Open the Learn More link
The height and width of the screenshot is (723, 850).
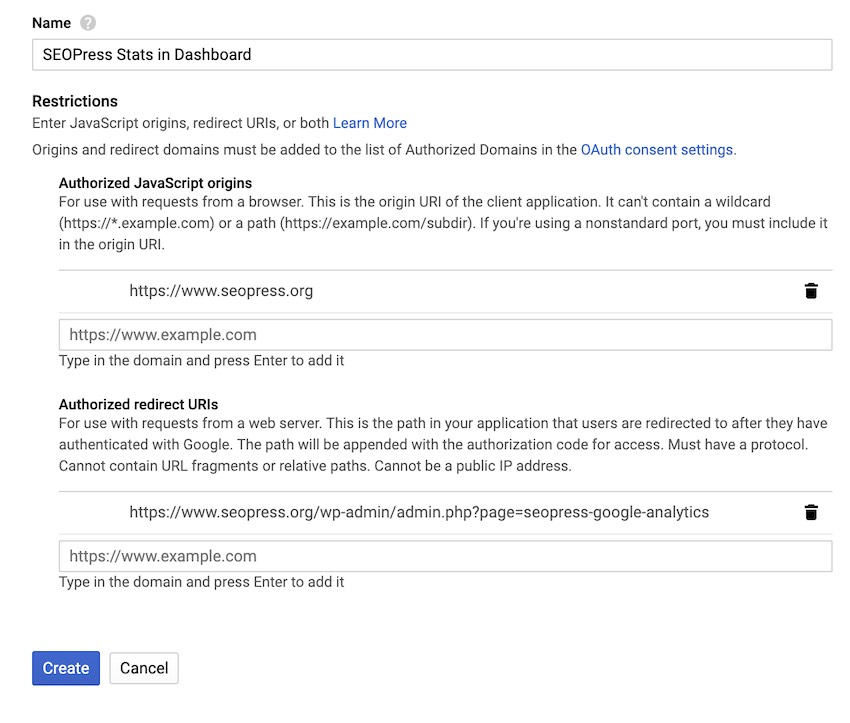point(370,123)
